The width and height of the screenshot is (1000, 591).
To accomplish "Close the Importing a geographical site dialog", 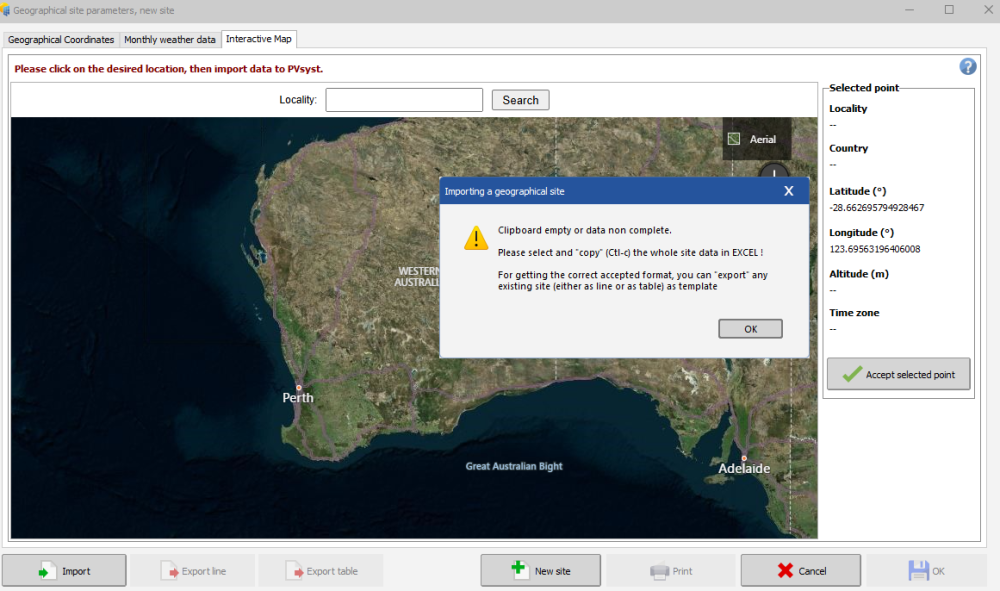I will [x=788, y=190].
